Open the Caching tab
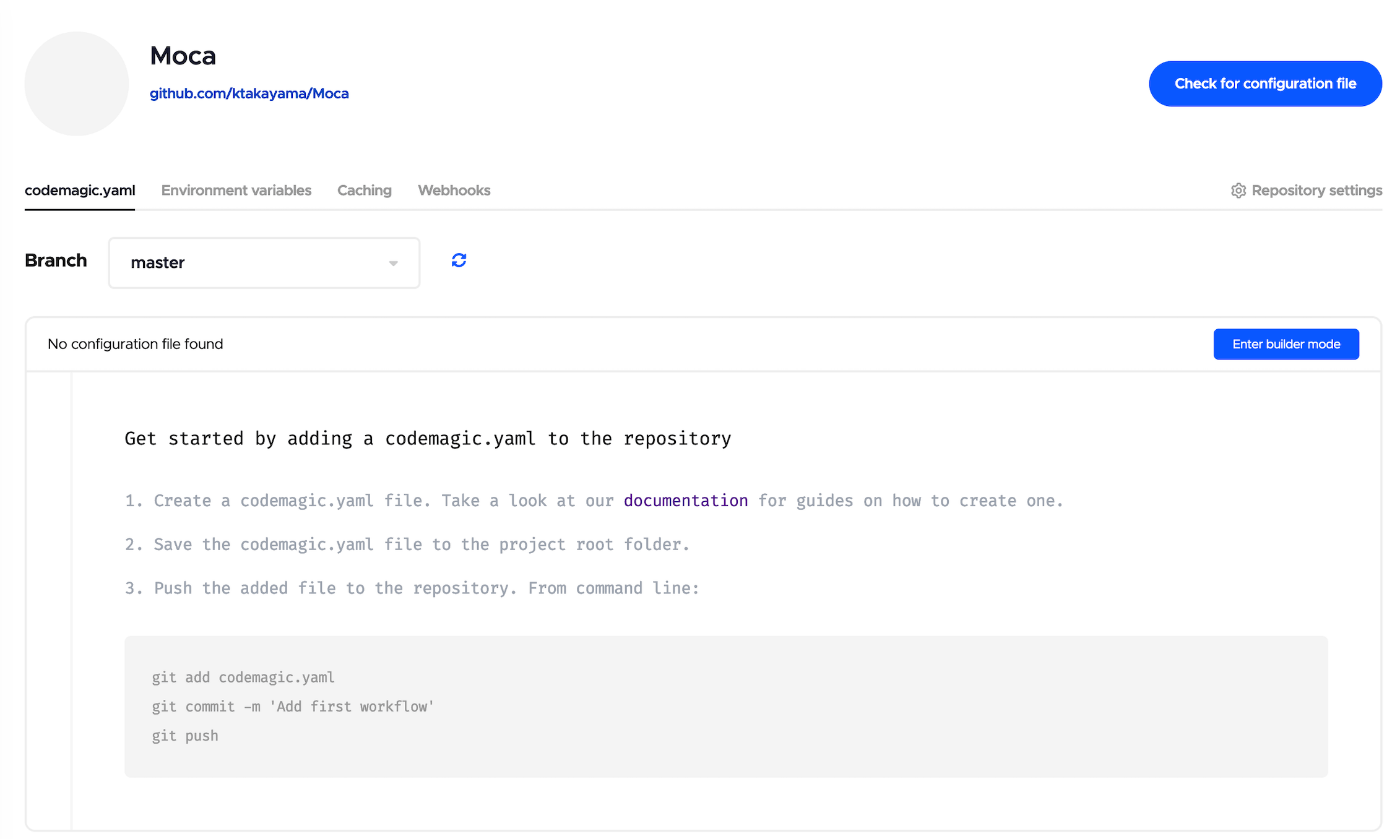Viewport: 1400px width, 839px height. [x=364, y=190]
